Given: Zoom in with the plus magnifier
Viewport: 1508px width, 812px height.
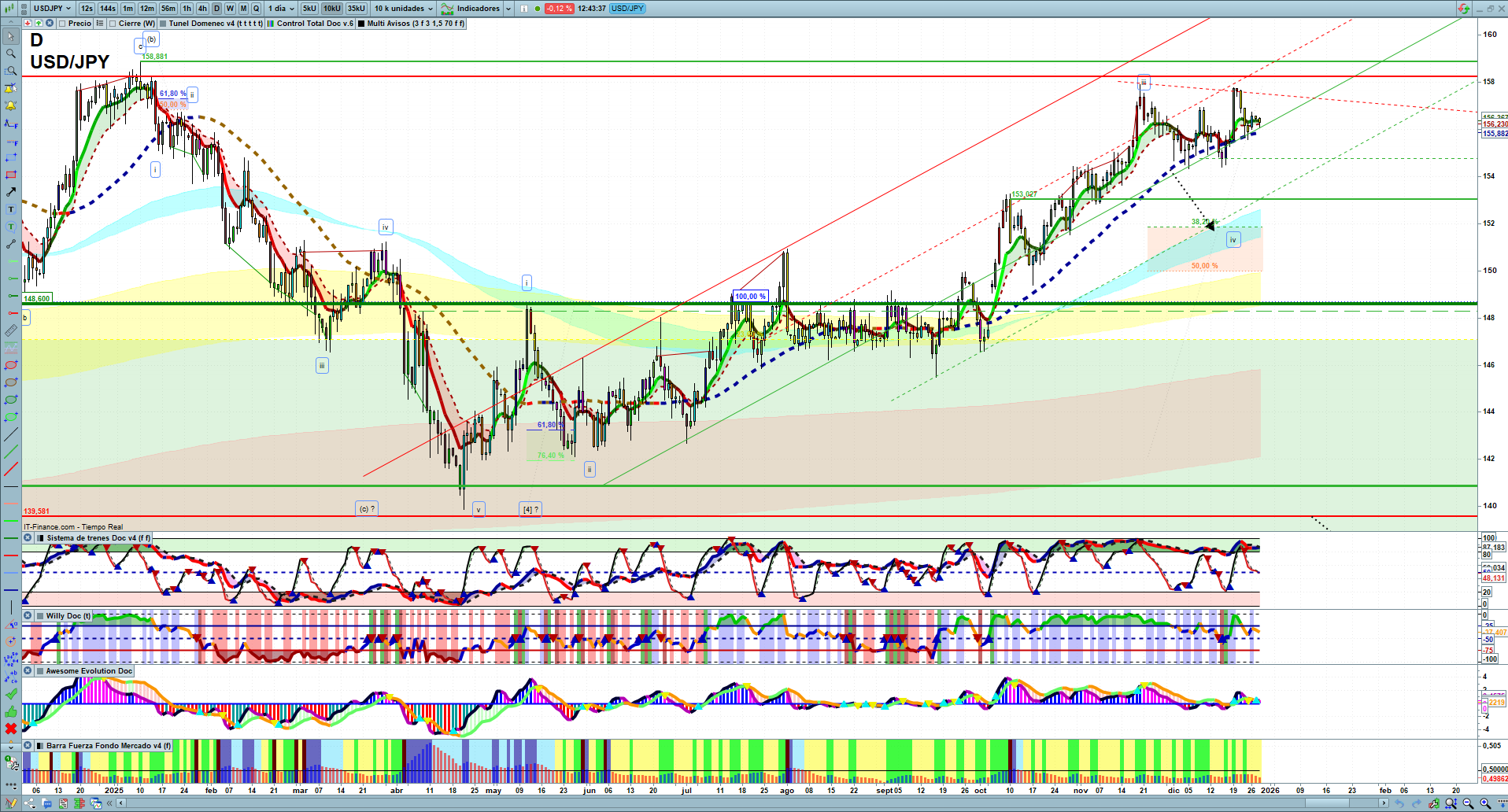Looking at the screenshot, I should pyautogui.click(x=1485, y=803).
